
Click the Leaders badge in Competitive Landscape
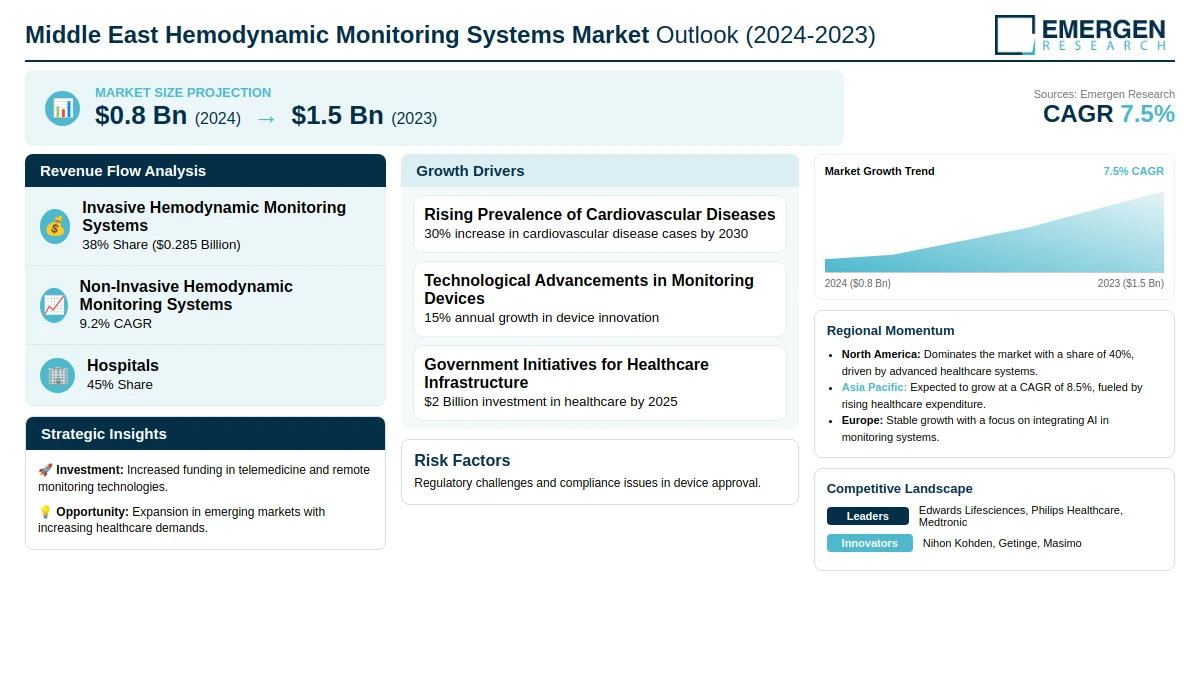(867, 516)
